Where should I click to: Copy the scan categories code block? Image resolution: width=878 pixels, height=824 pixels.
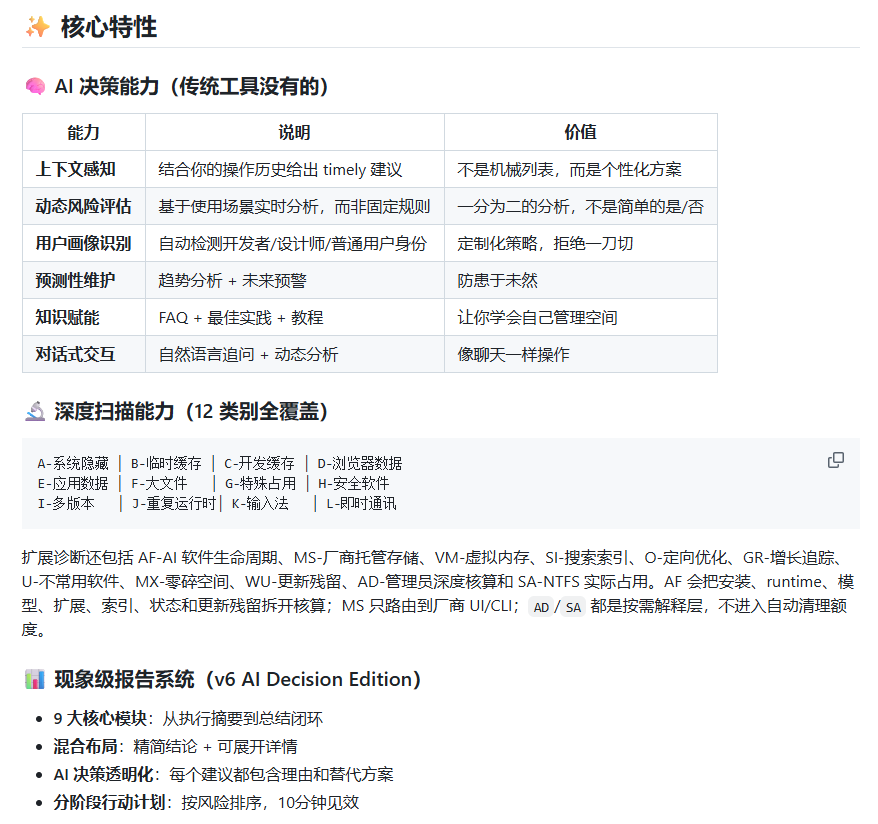tap(835, 460)
